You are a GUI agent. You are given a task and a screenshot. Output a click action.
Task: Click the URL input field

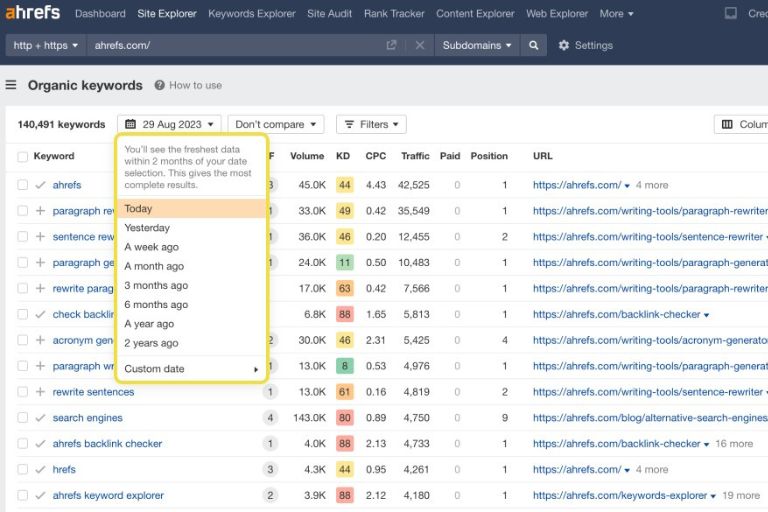235,45
